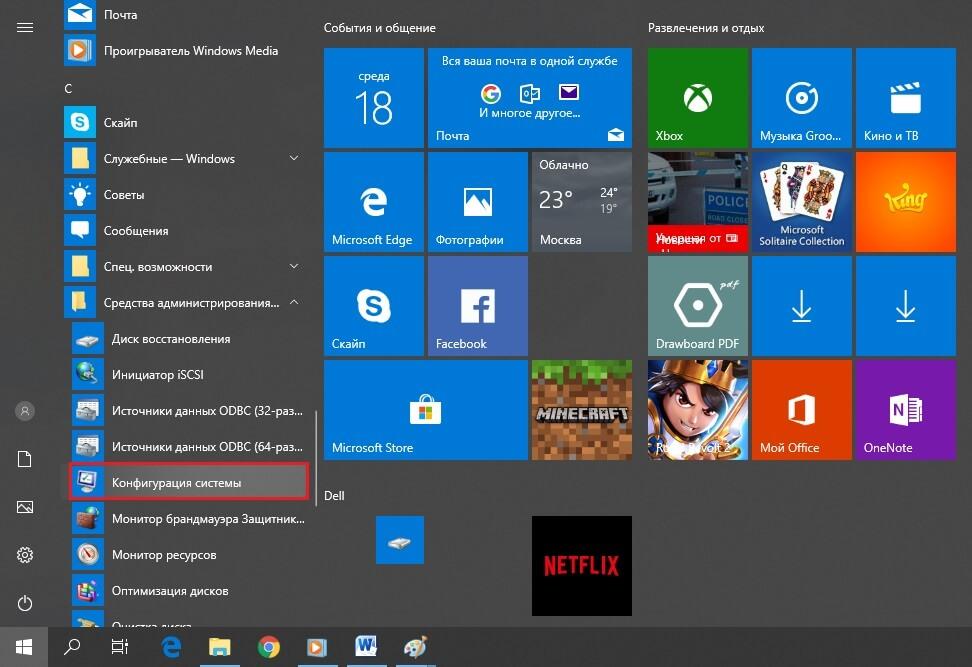Expand the Спец. возможности folder
Screen dimensions: 972x667
coord(186,267)
